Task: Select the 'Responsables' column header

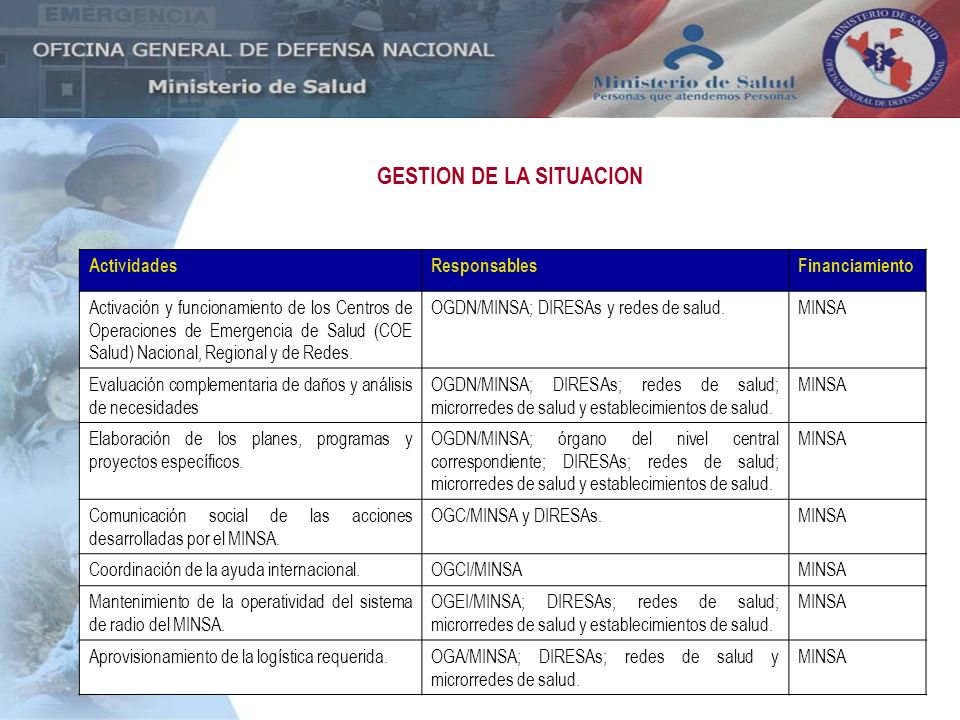Action: (x=605, y=270)
